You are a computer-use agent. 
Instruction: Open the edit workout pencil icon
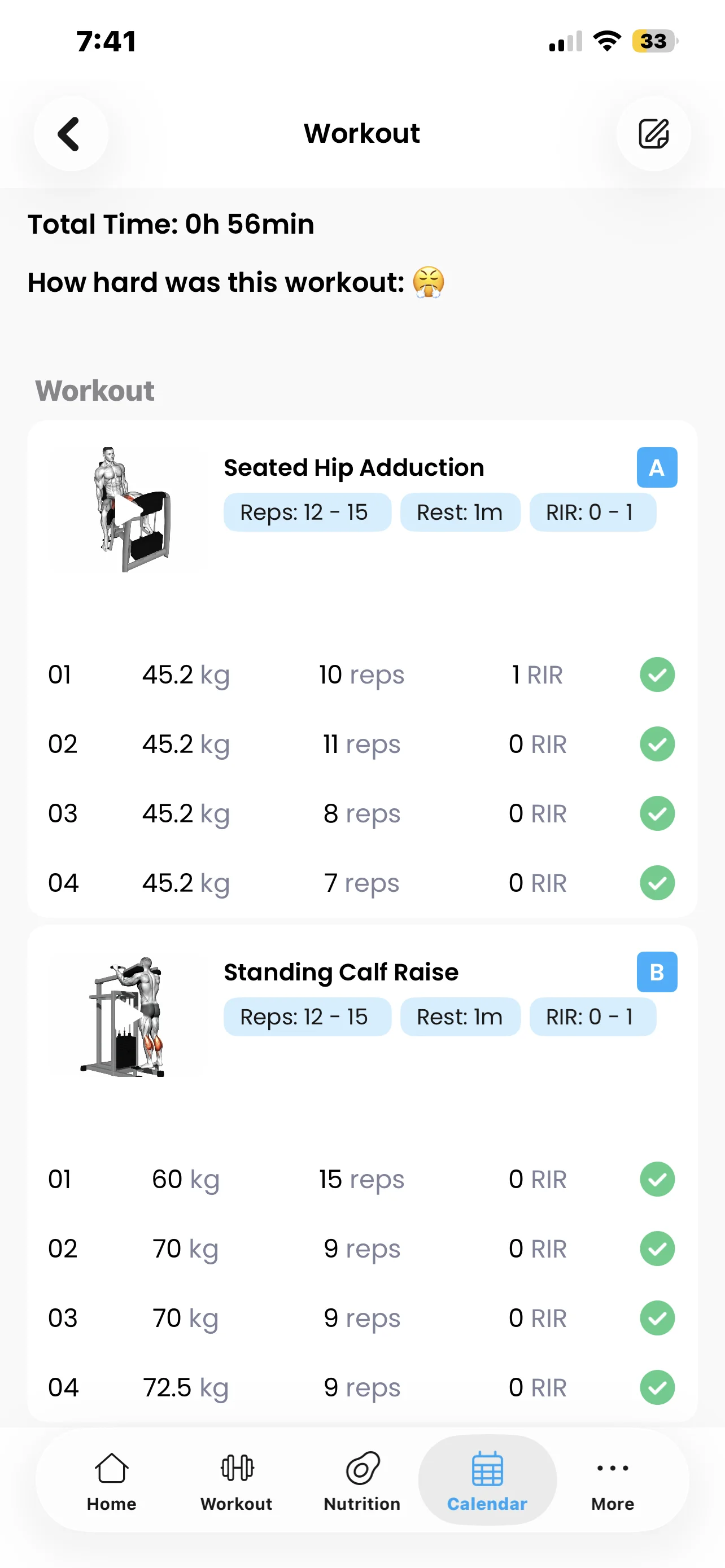coord(653,133)
